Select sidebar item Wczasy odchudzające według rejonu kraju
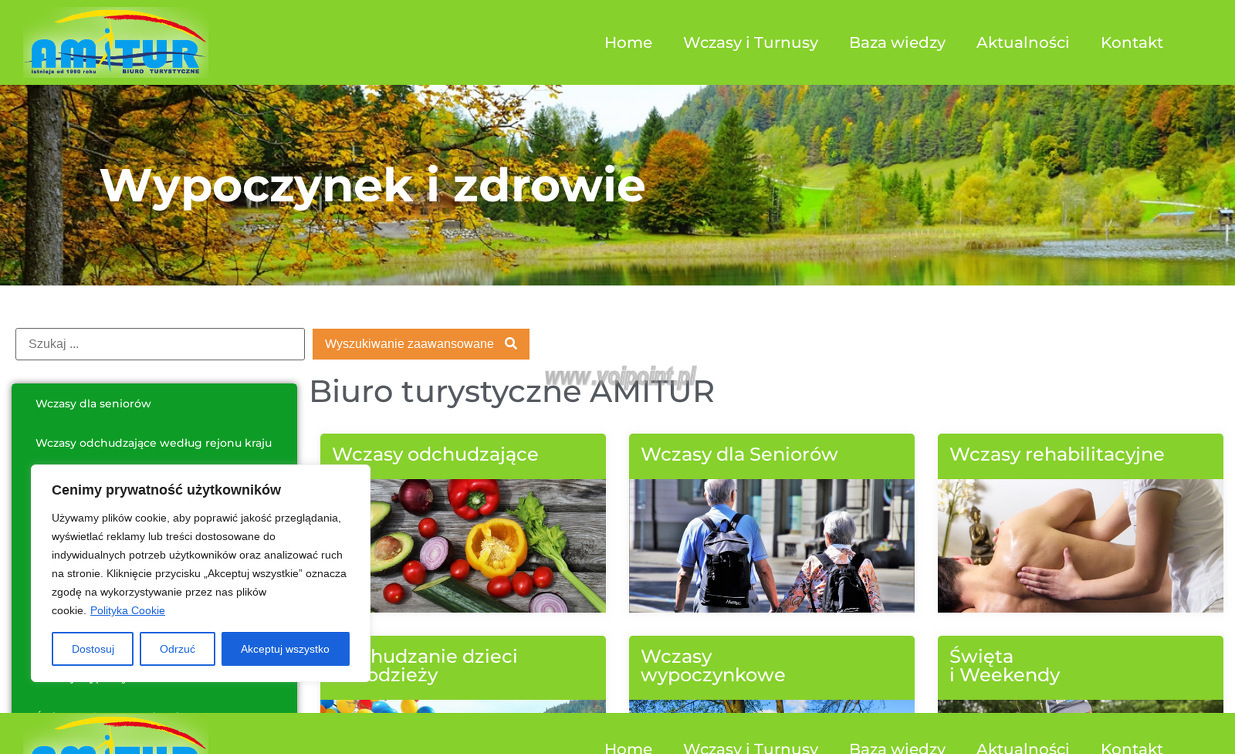Viewport: 1235px width, 754px height. coord(153,443)
